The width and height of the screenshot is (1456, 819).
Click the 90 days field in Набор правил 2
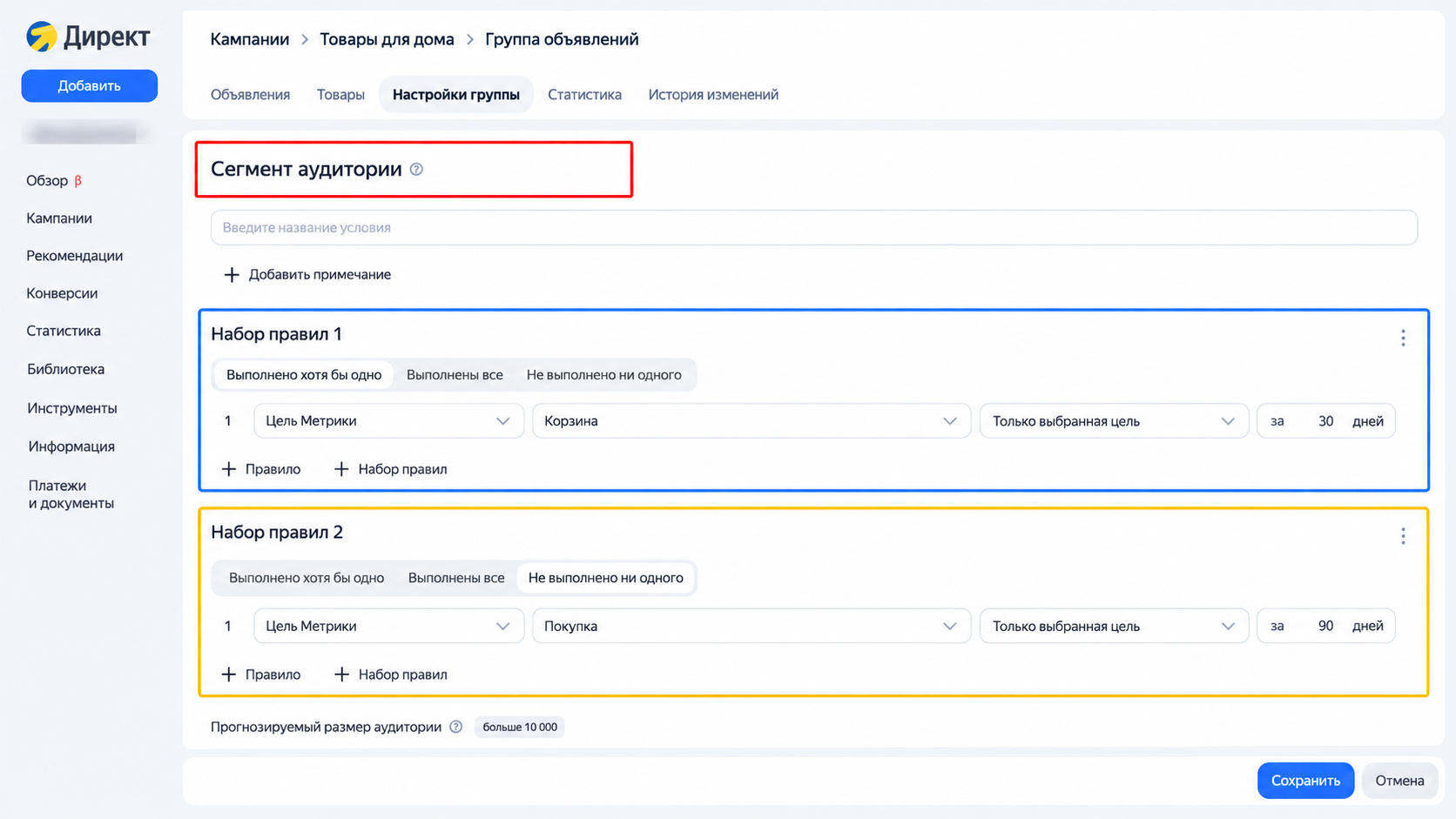[x=1326, y=626]
